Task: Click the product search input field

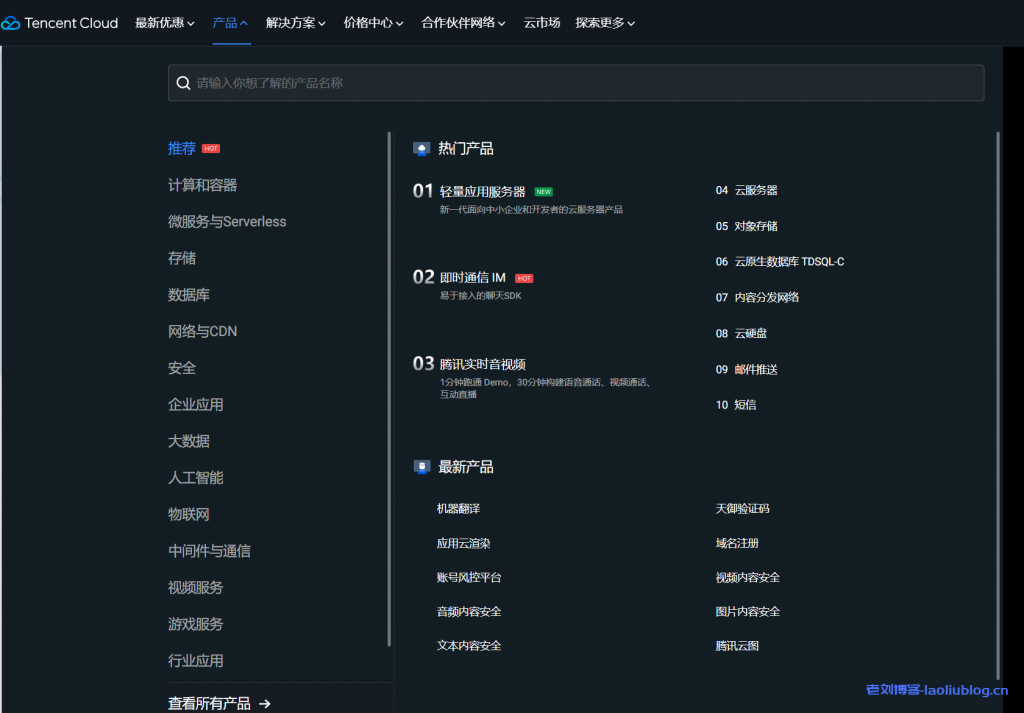Action: [x=575, y=82]
